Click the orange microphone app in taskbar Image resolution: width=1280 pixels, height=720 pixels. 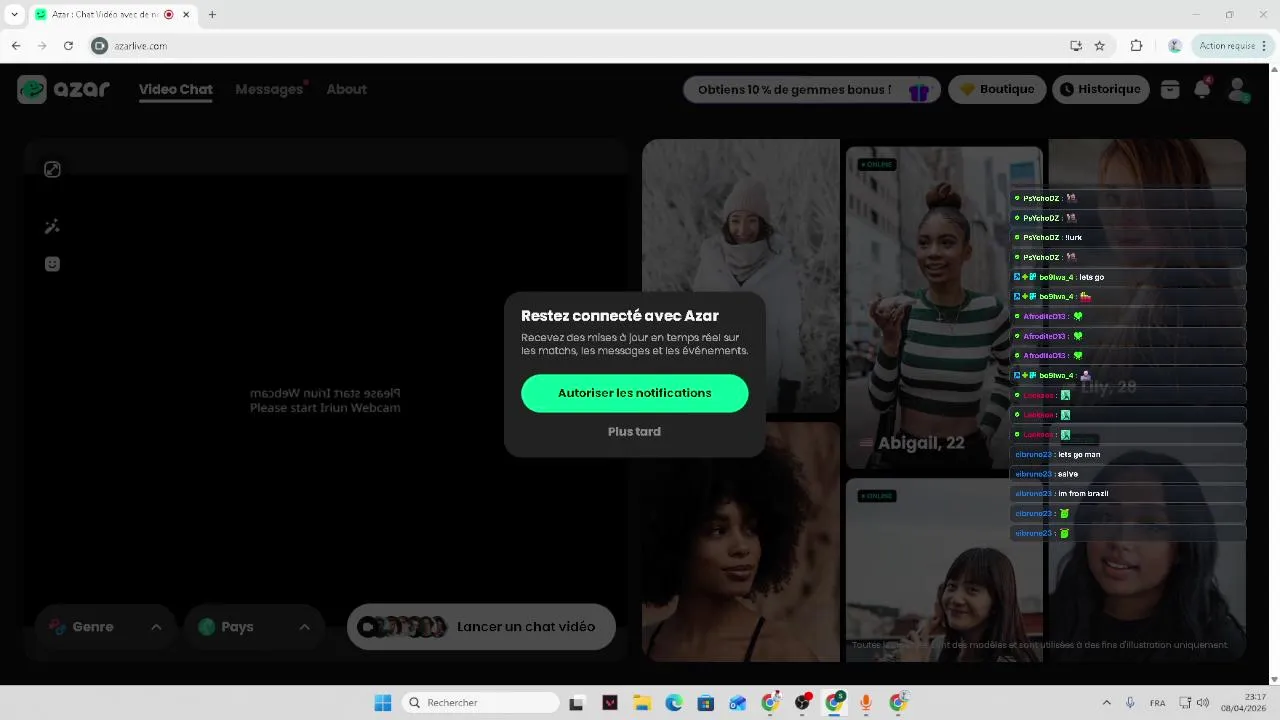coord(866,703)
